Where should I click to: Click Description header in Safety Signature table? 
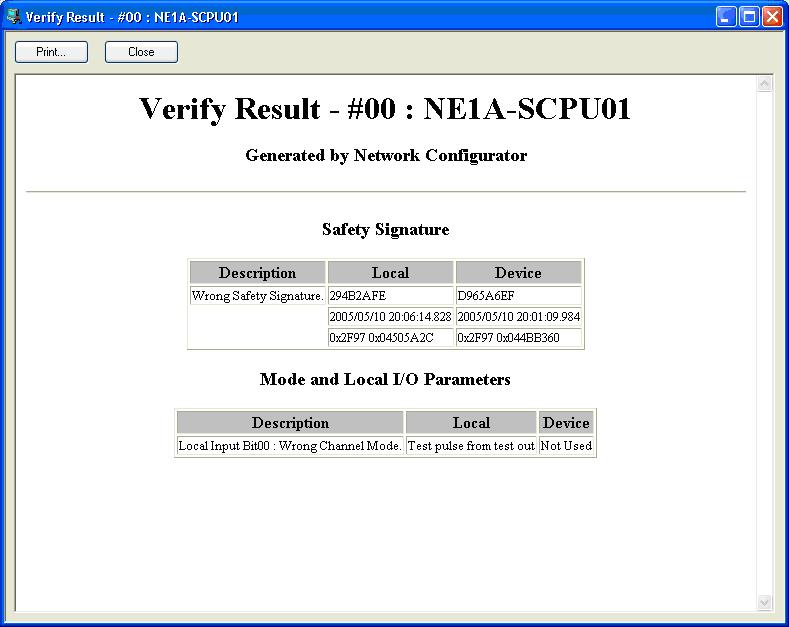coord(257,273)
